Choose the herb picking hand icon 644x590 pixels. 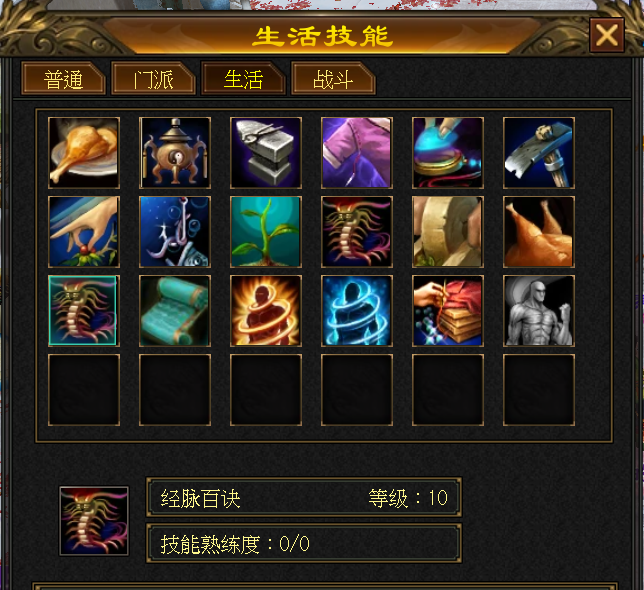(x=84, y=232)
